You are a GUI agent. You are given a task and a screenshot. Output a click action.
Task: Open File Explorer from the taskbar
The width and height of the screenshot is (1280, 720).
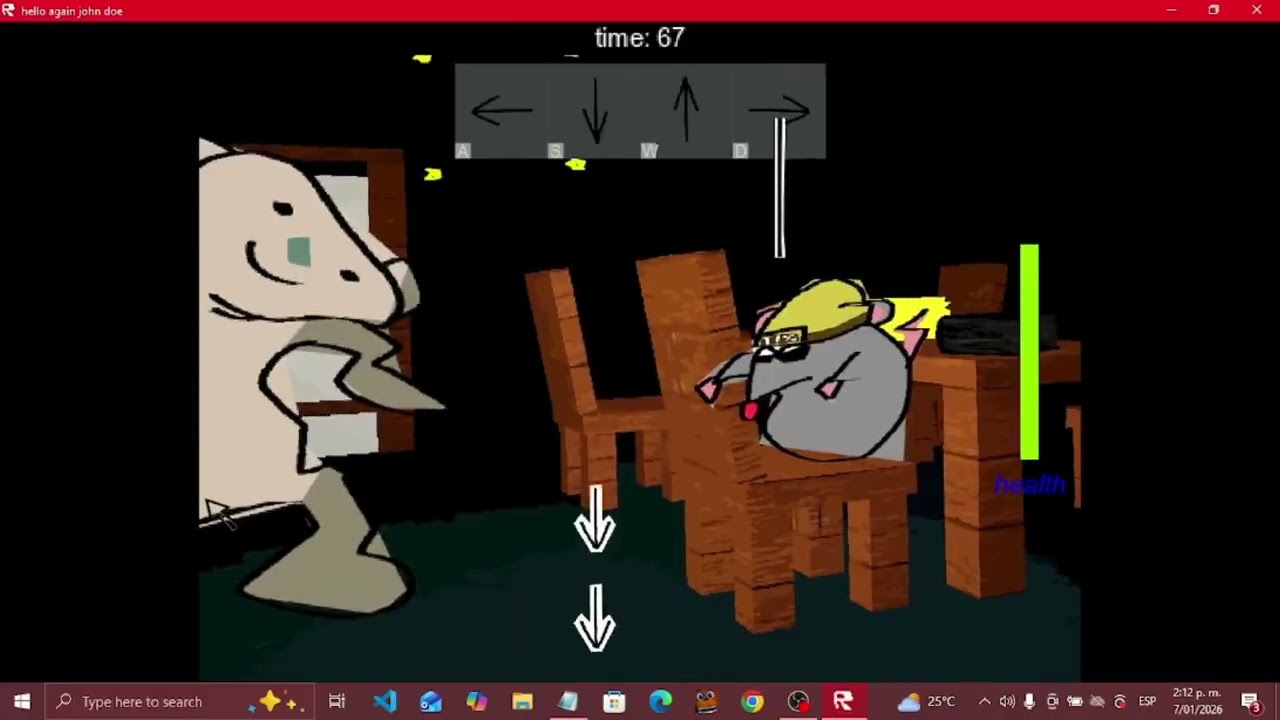523,701
